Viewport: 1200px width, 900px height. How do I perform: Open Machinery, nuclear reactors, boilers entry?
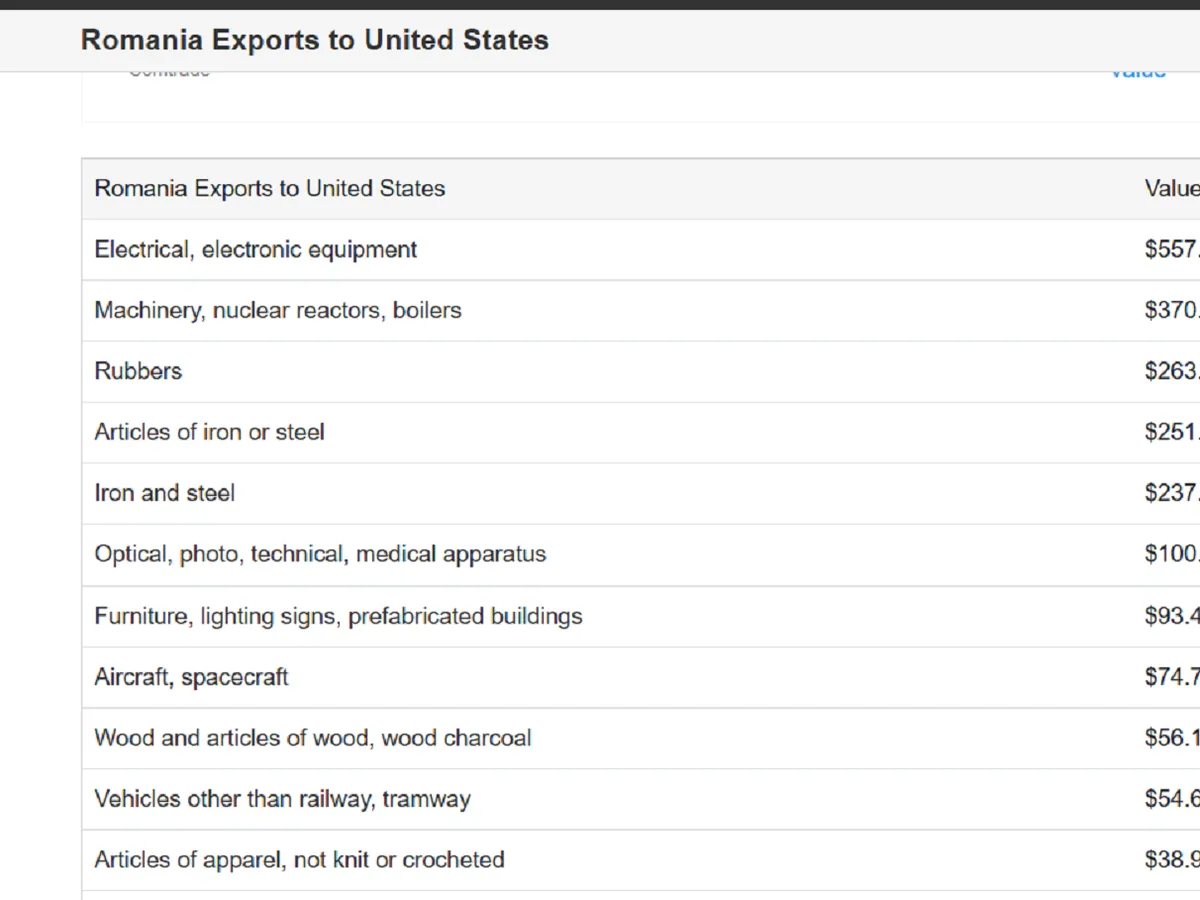coord(278,311)
